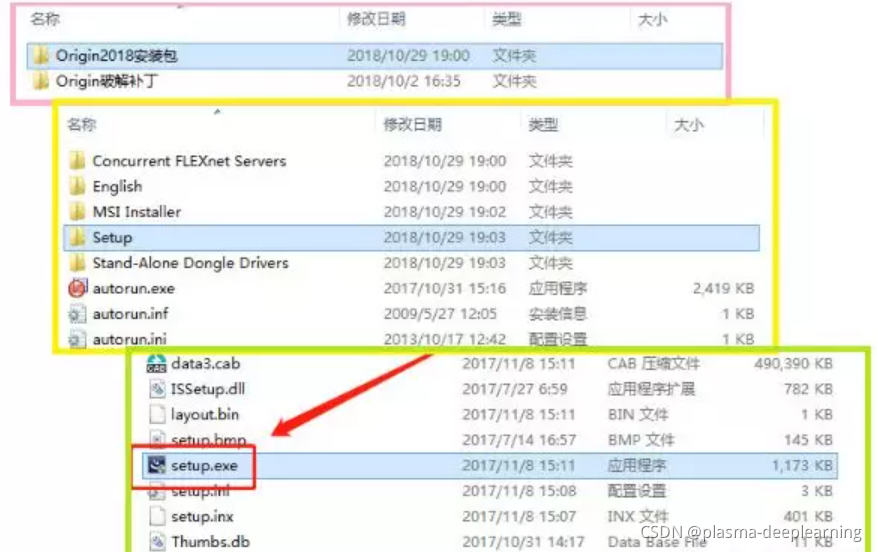Select the data3.cab file name

click(205, 364)
